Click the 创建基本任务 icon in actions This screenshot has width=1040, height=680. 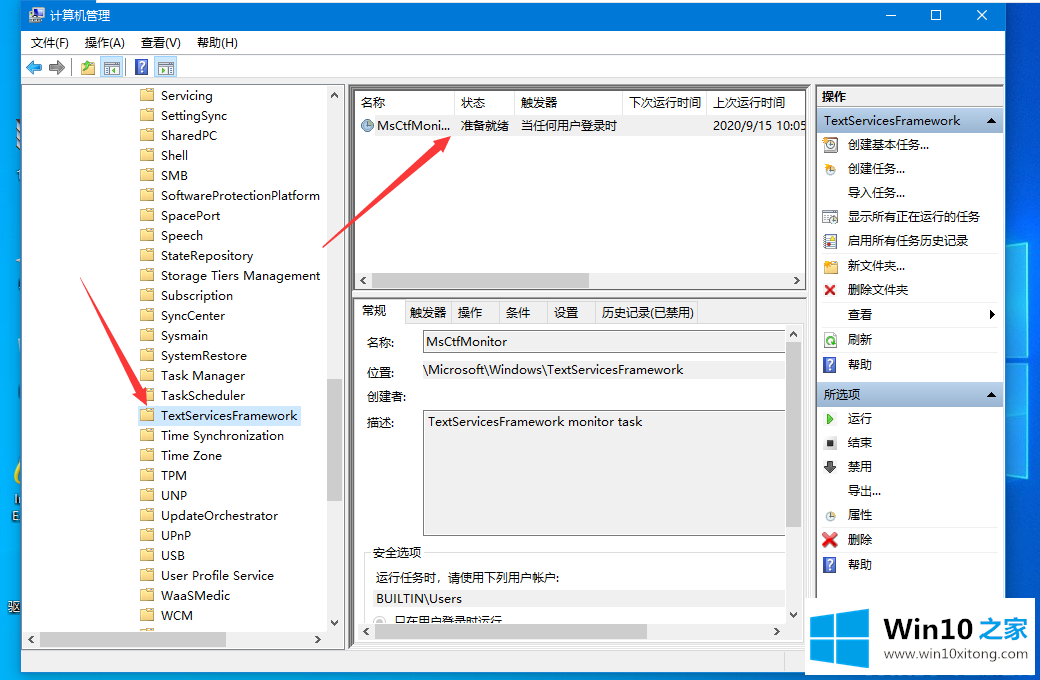click(830, 145)
